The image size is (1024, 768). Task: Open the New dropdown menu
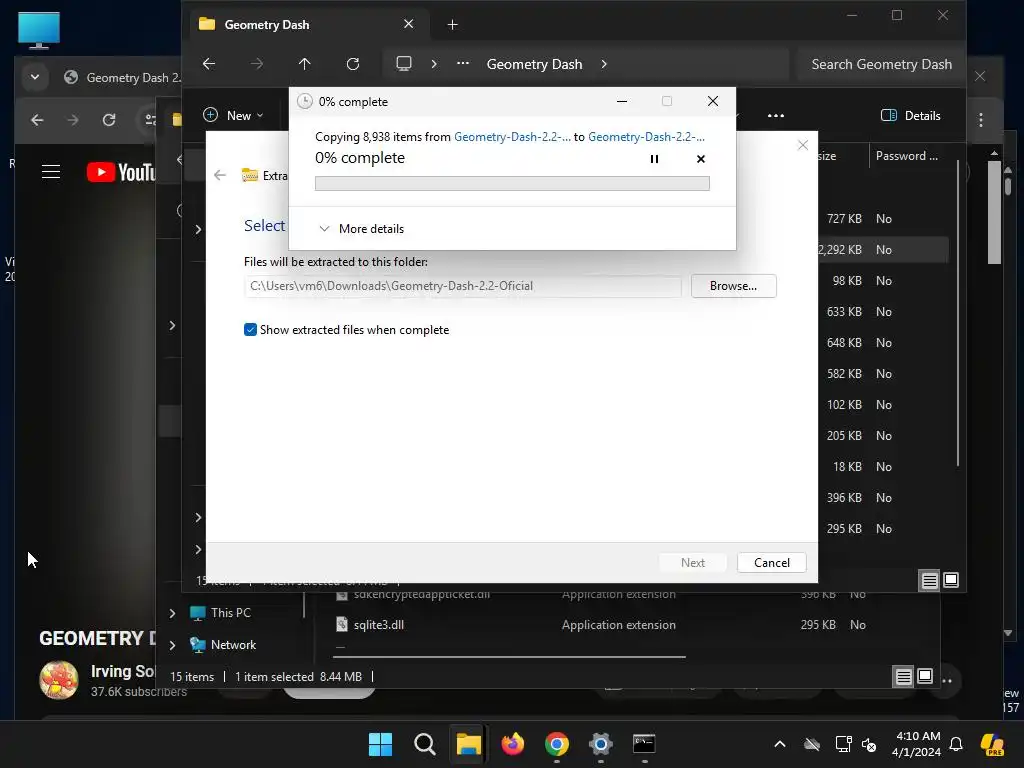(233, 116)
